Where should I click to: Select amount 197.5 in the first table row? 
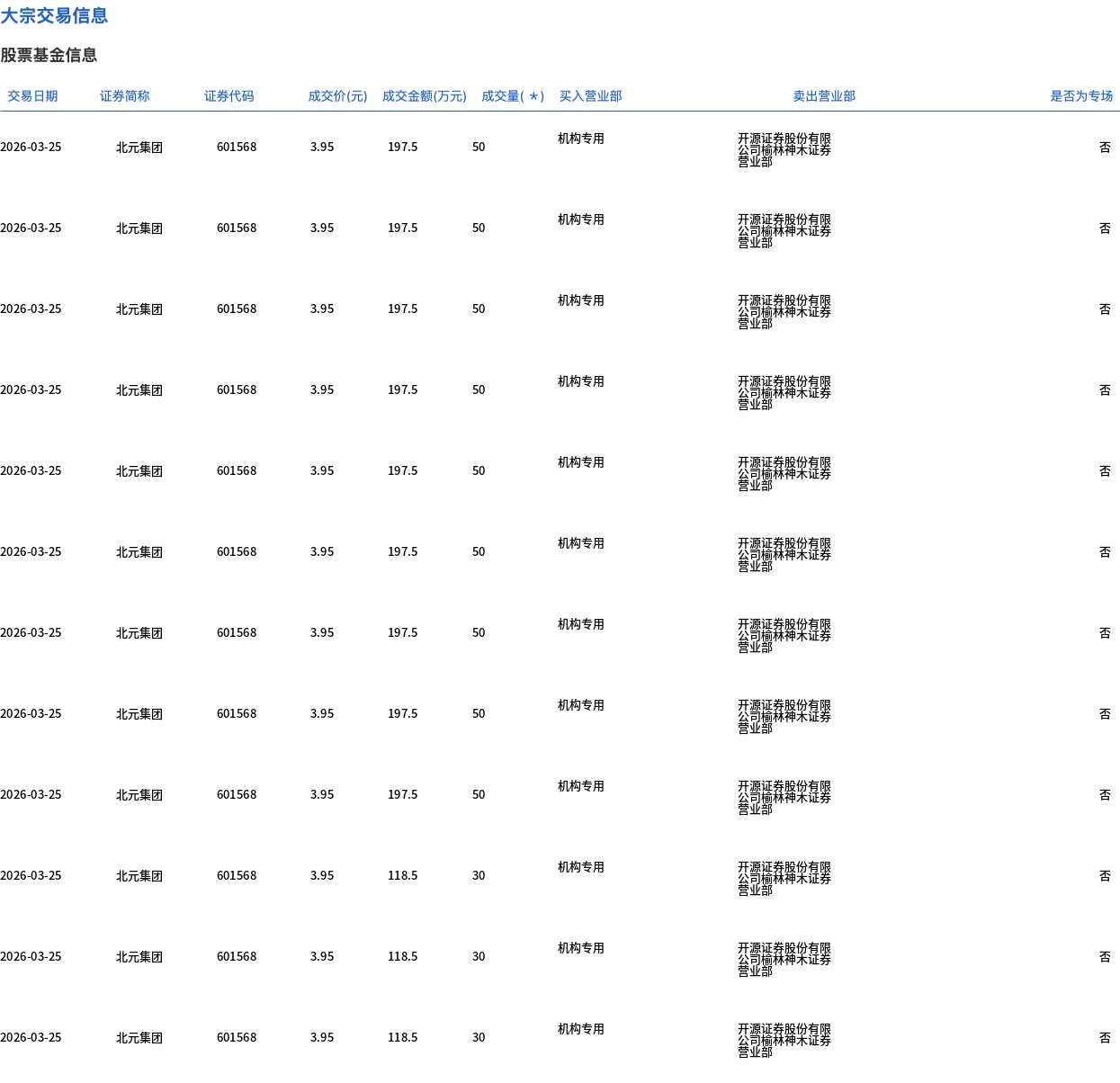(x=402, y=147)
